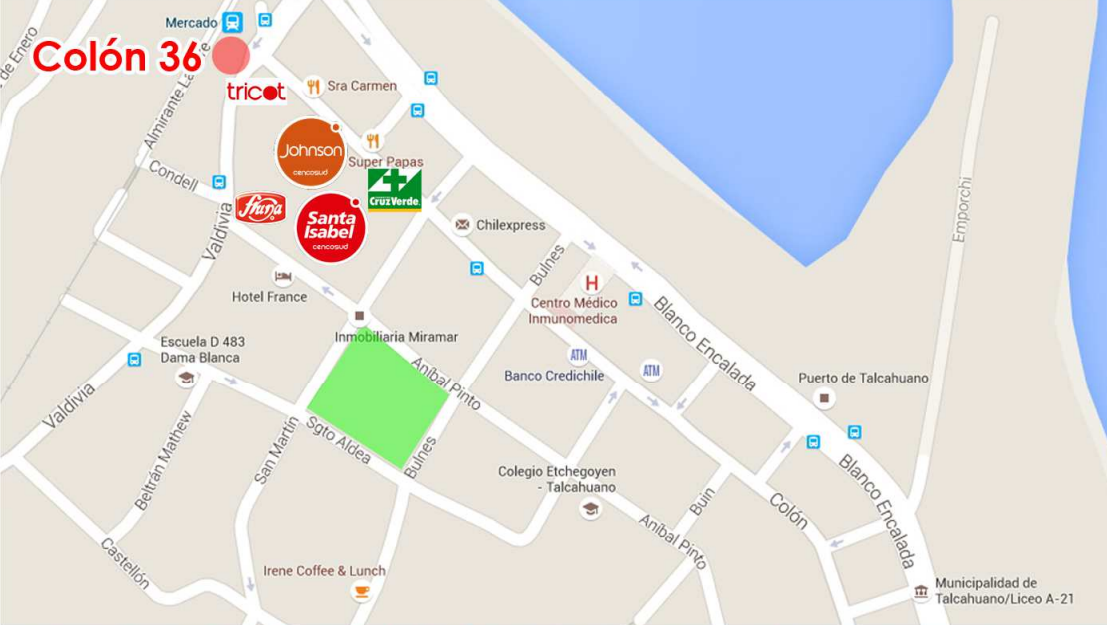Open the Chilexpress mail envelope icon
This screenshot has width=1107, height=625.
click(462, 225)
